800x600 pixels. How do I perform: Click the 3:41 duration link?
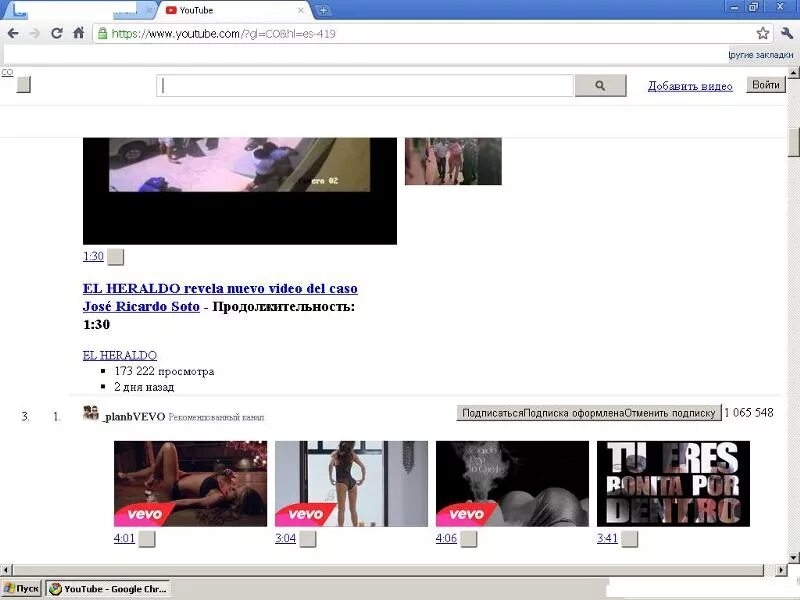tap(607, 538)
